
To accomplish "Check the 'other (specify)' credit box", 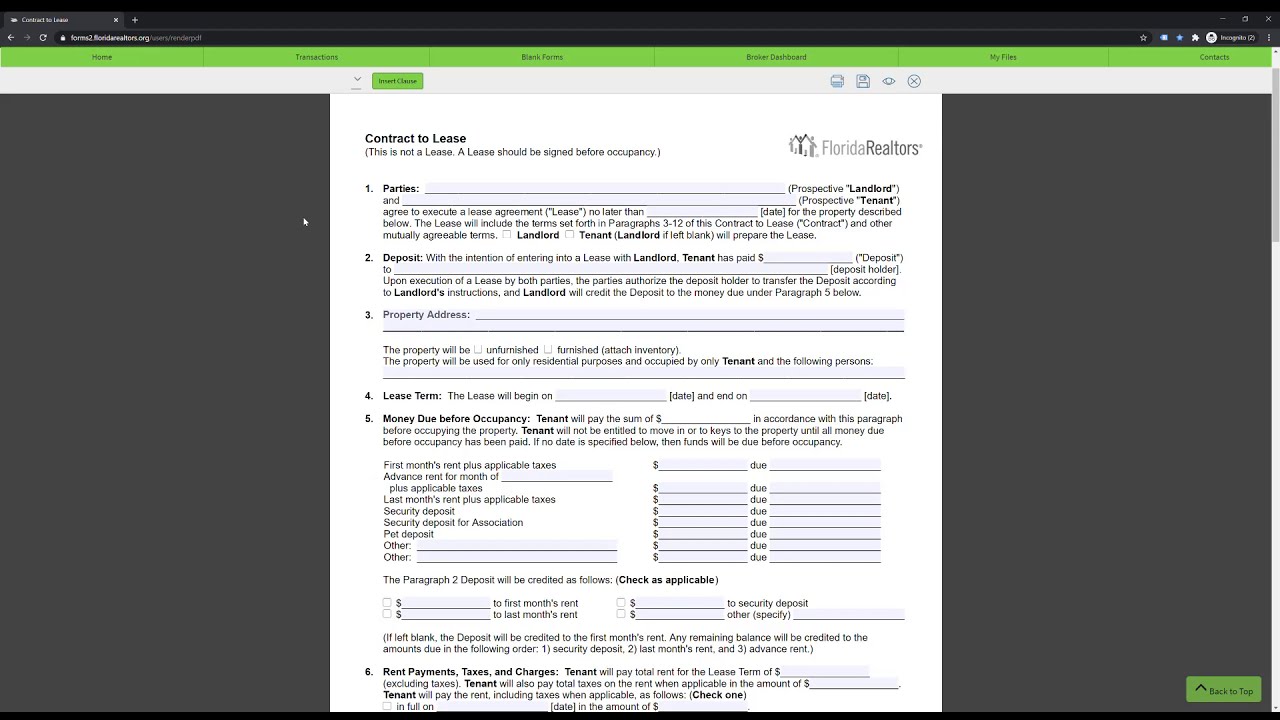I will (x=621, y=614).
